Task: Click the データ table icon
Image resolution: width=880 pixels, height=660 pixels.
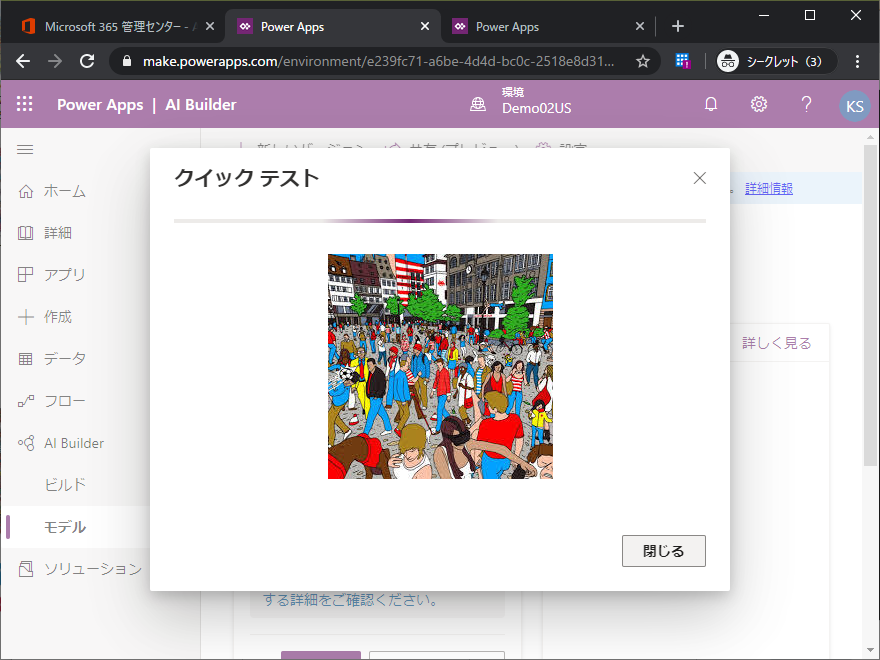Action: point(26,359)
